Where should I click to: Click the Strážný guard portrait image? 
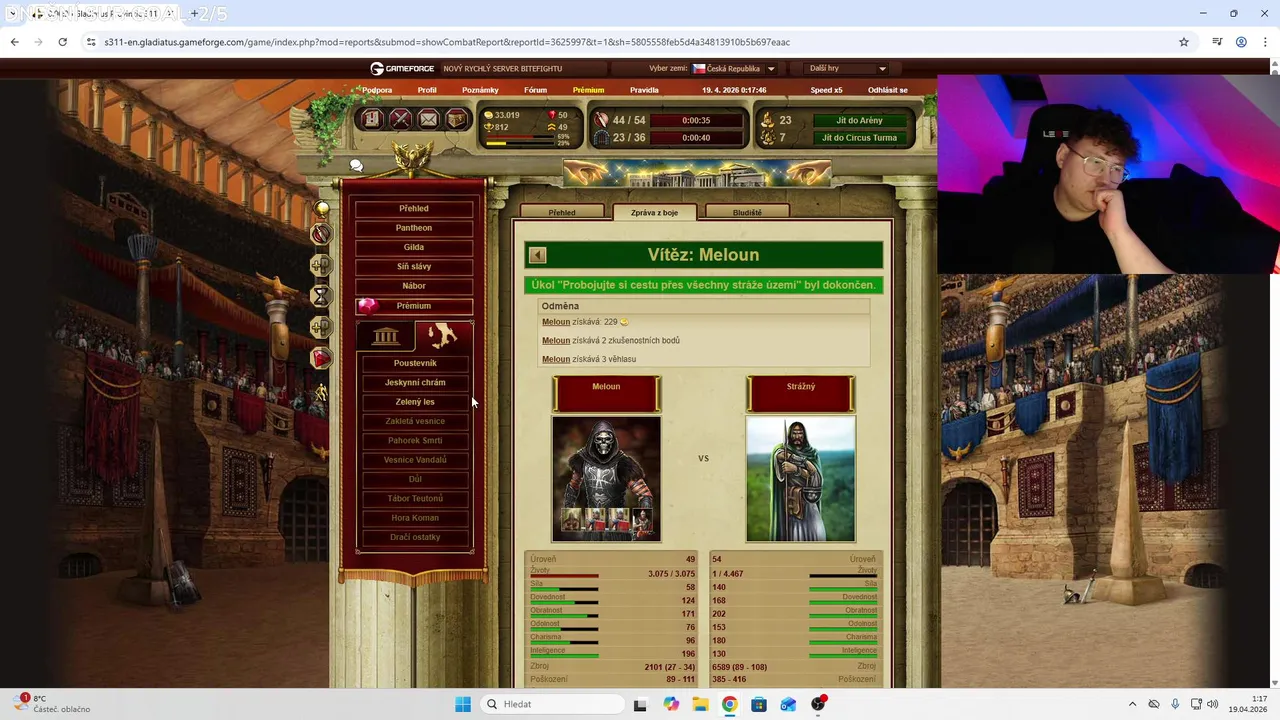[801, 479]
